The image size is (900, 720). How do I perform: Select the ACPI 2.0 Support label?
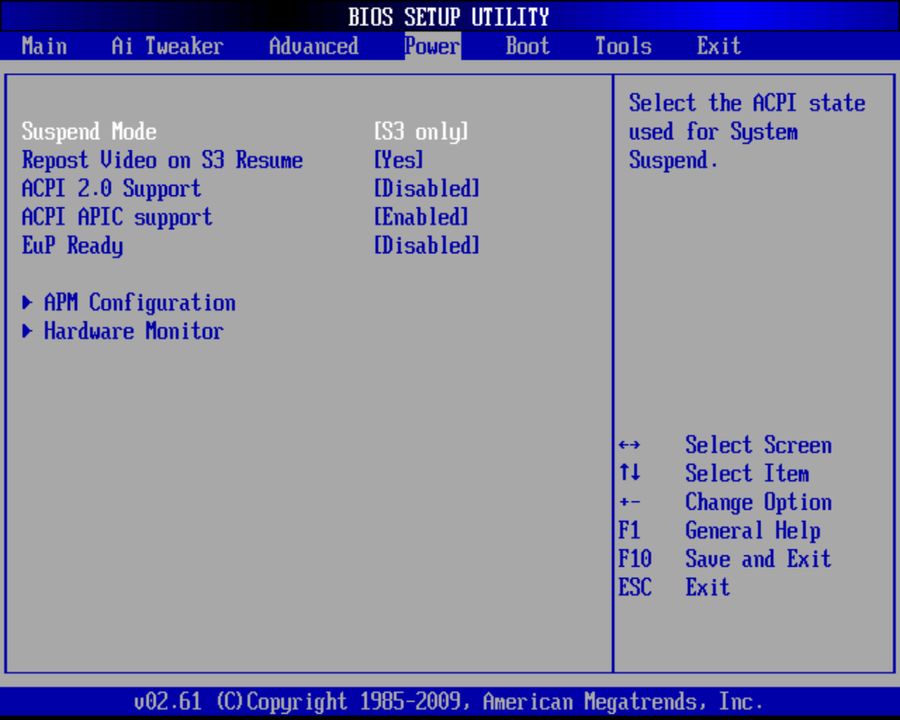click(x=111, y=189)
